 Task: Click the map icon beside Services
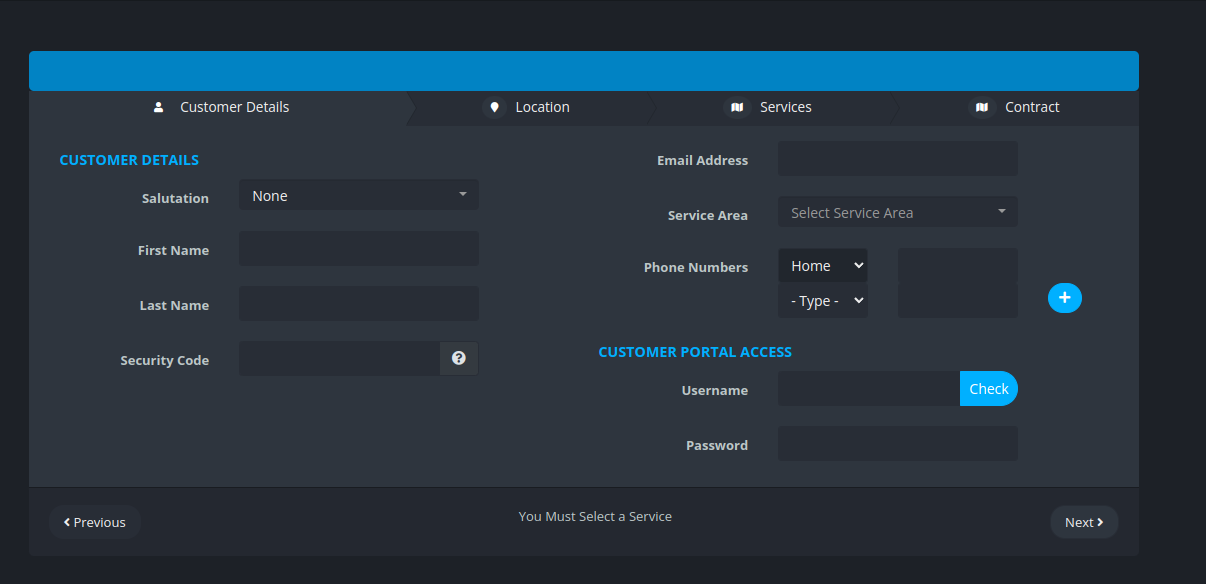pyautogui.click(x=737, y=107)
